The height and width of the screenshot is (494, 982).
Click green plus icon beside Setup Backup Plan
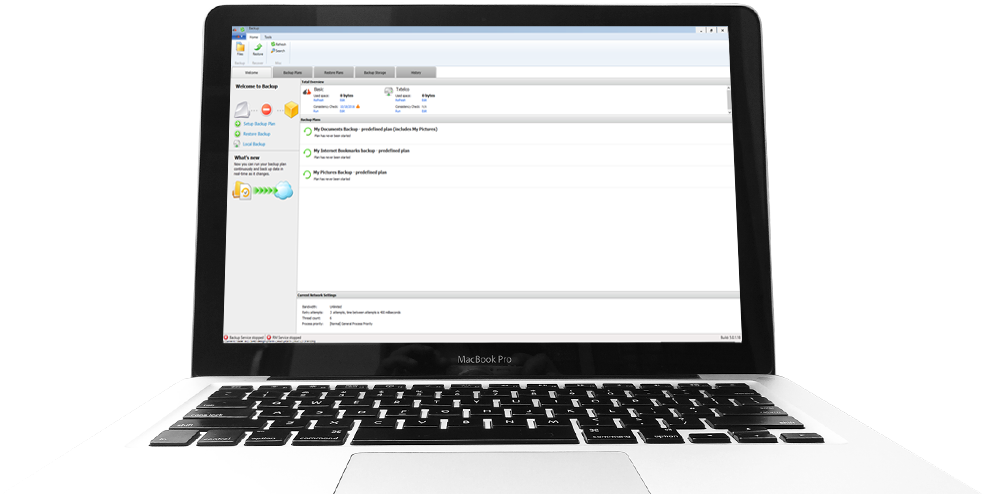(237, 124)
